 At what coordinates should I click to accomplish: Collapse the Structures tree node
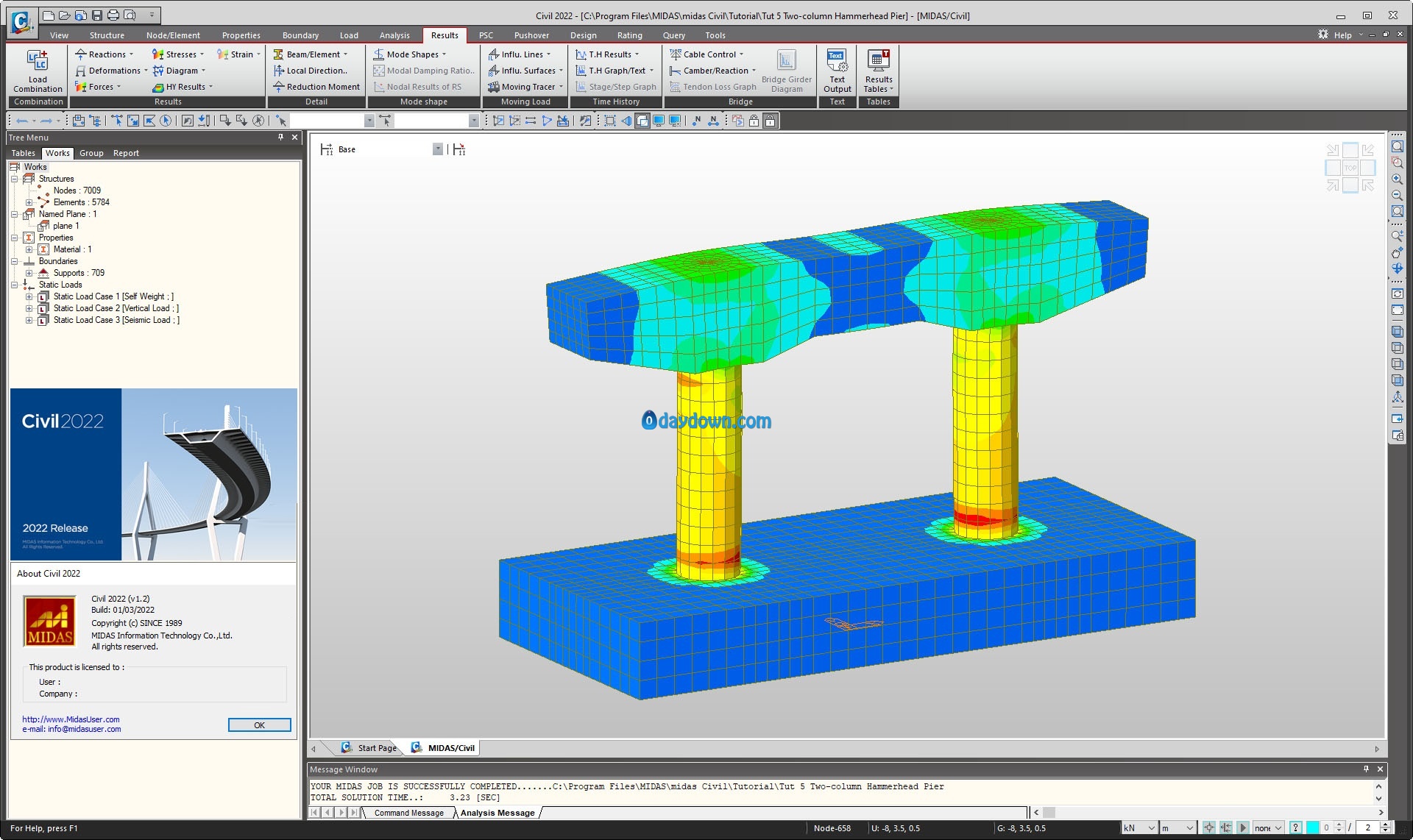pos(14,179)
